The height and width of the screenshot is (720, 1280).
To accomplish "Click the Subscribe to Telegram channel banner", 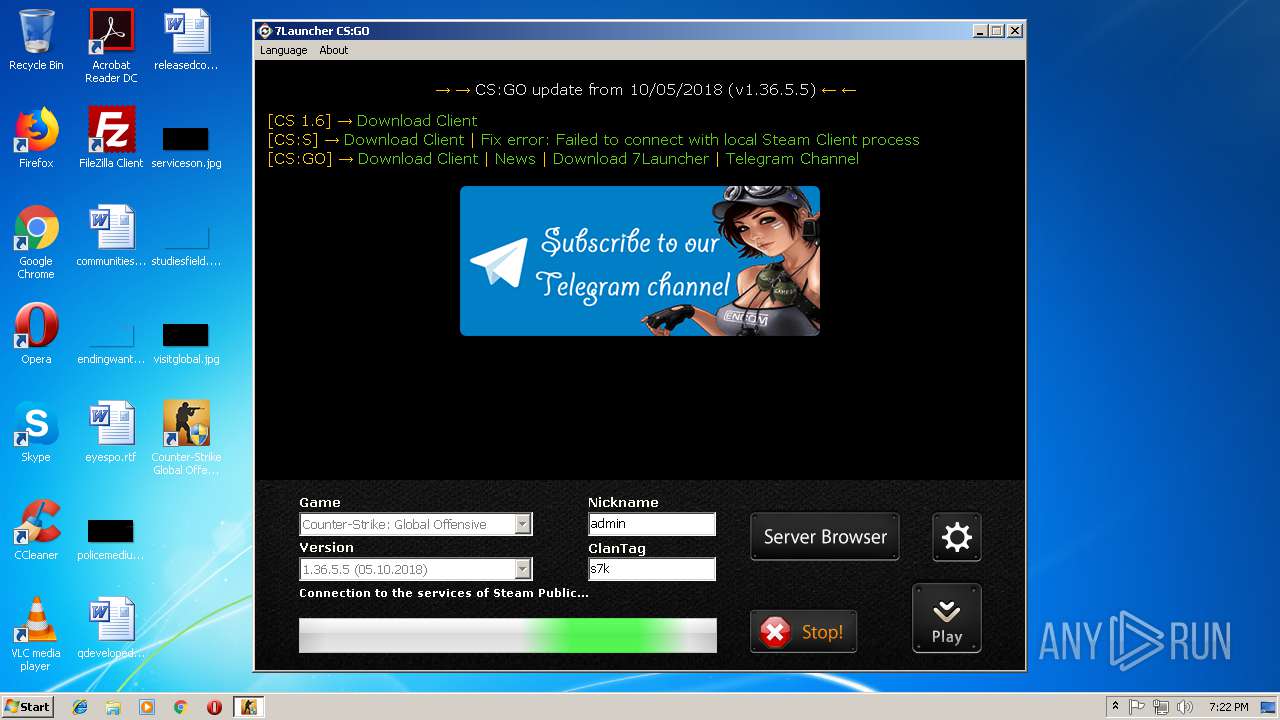I will 640,261.
